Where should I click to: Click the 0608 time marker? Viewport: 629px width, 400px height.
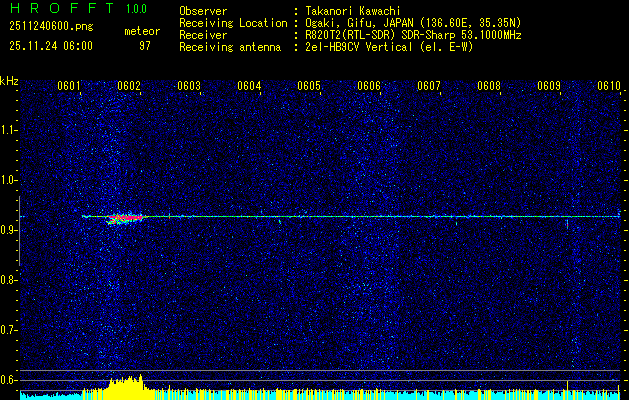point(489,86)
